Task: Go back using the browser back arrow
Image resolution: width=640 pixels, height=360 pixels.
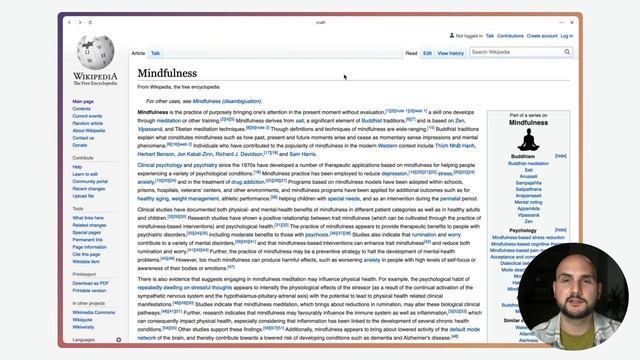Action: (x=69, y=22)
